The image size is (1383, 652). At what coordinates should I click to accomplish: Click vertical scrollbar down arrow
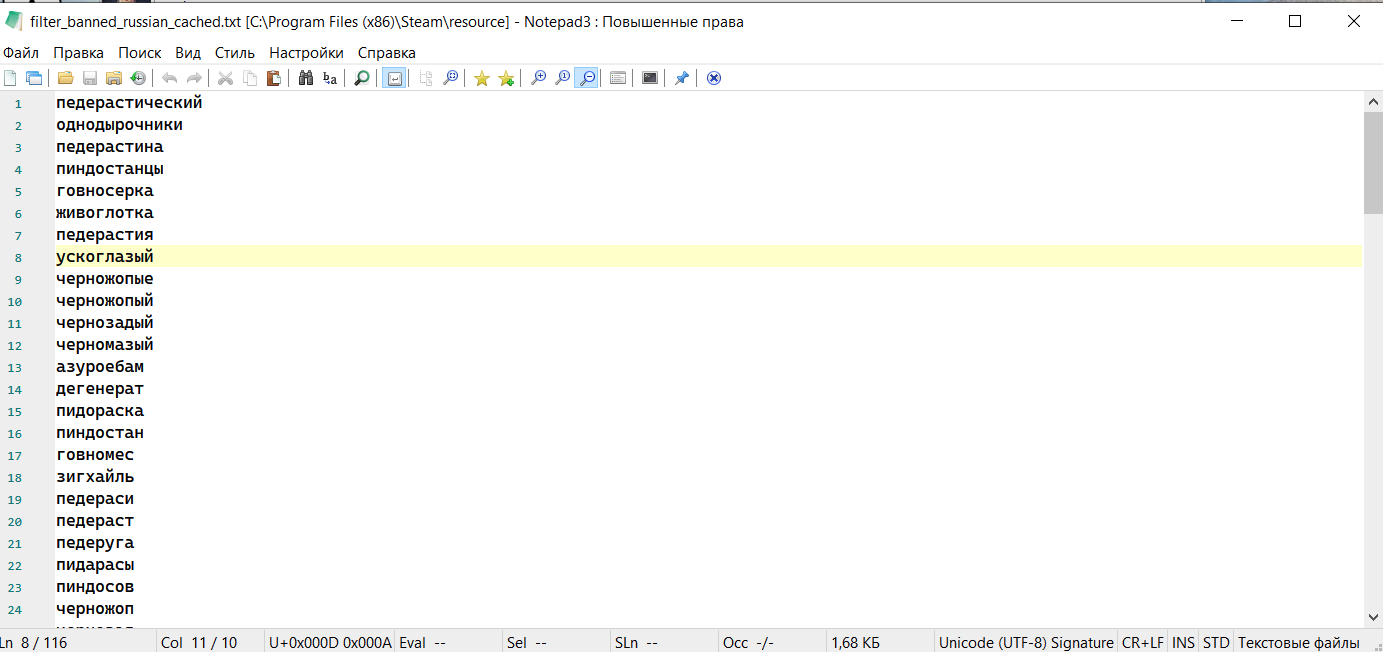[1373, 618]
